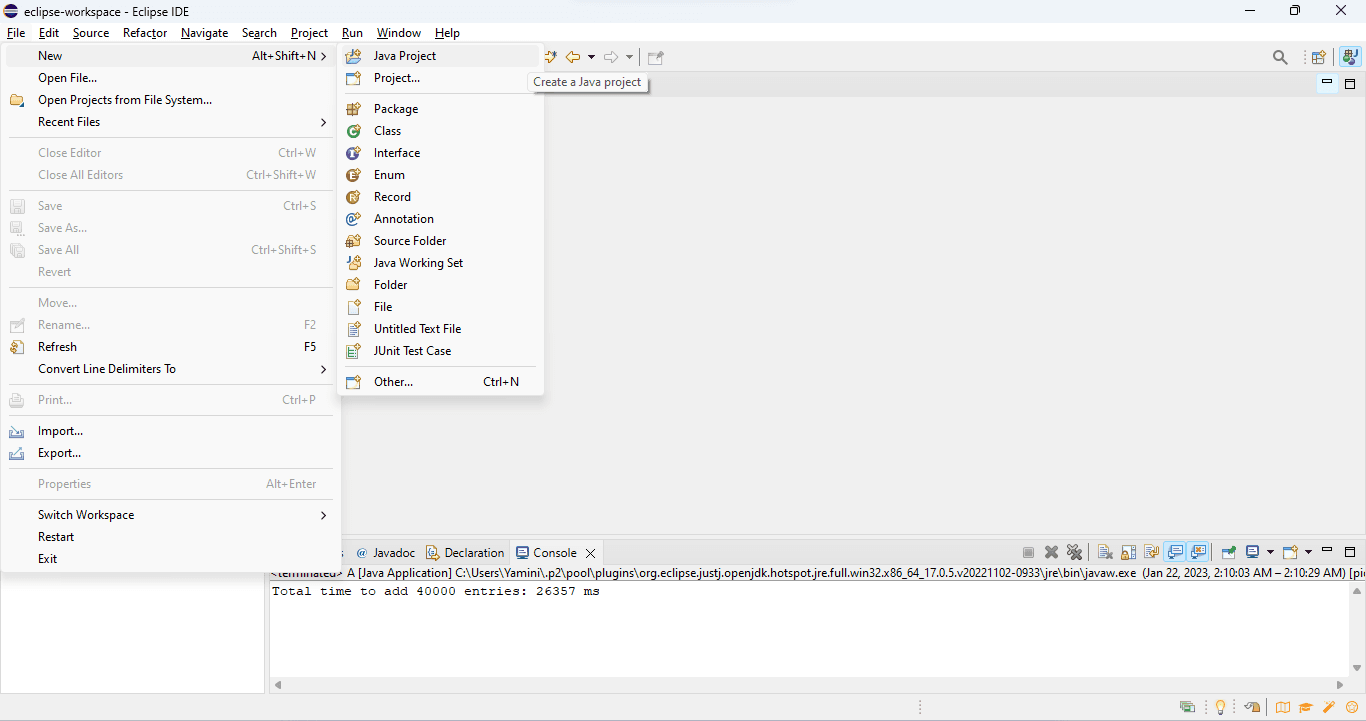
Task: Choose Java Working Set entry
Action: click(440, 263)
